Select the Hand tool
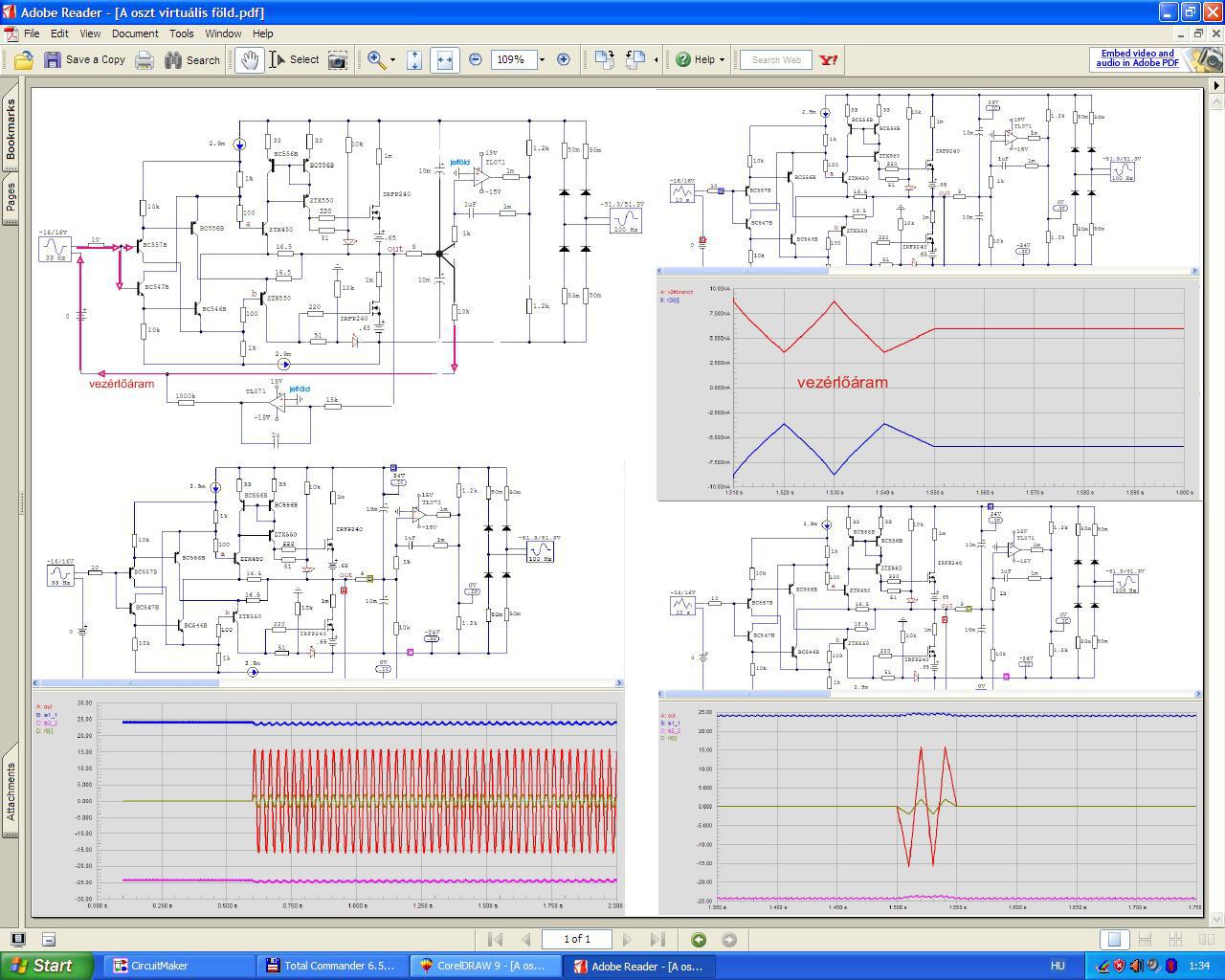The image size is (1225, 980). pos(249,59)
